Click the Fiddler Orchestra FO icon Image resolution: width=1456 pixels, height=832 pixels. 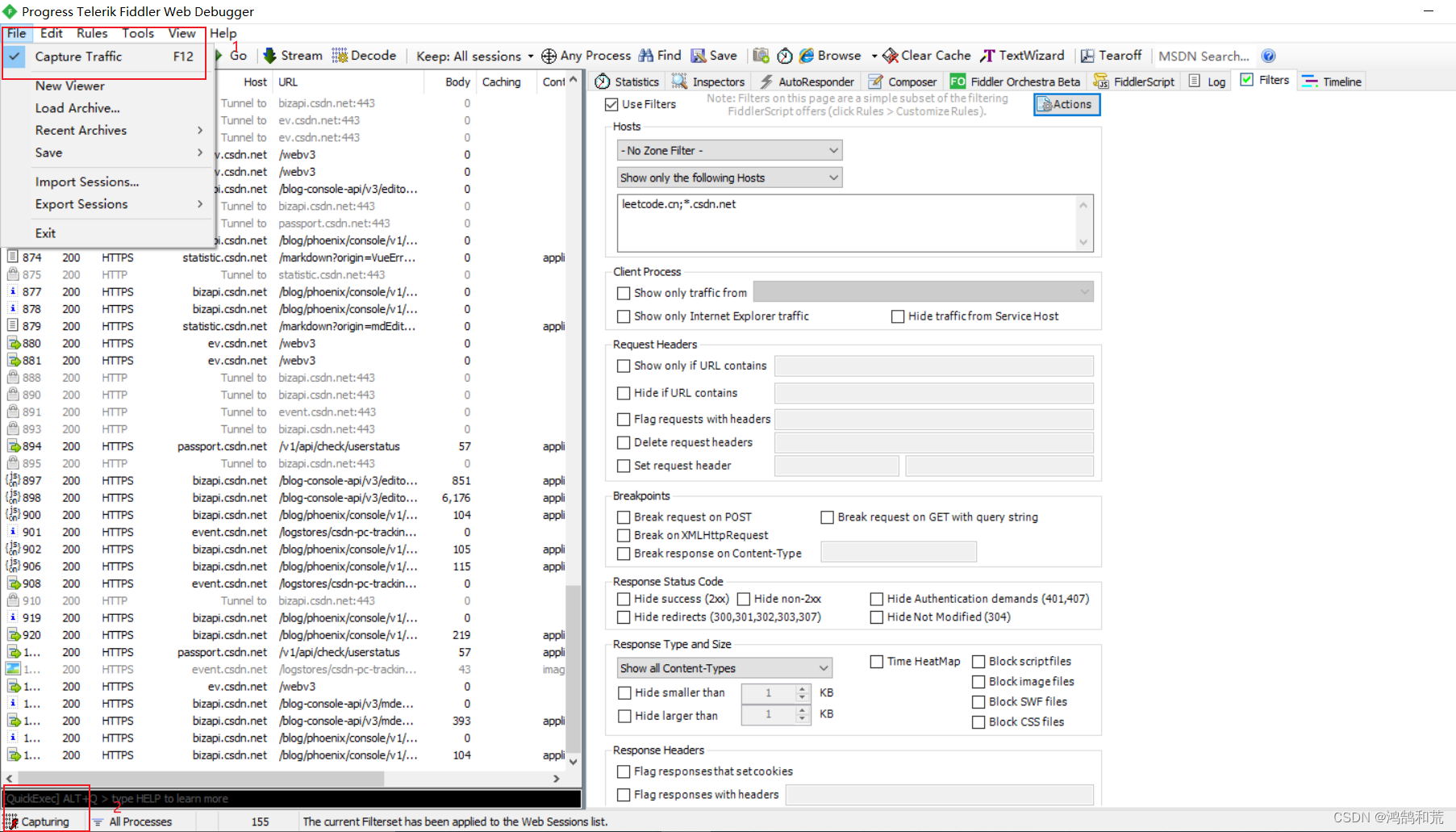(x=957, y=82)
